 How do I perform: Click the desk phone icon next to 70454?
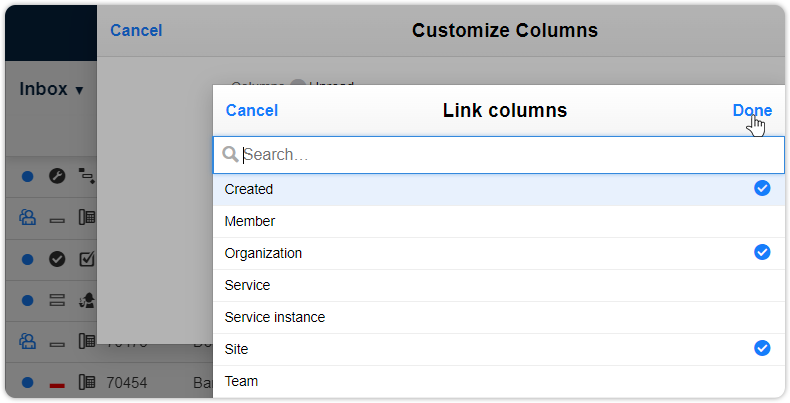coord(87,382)
